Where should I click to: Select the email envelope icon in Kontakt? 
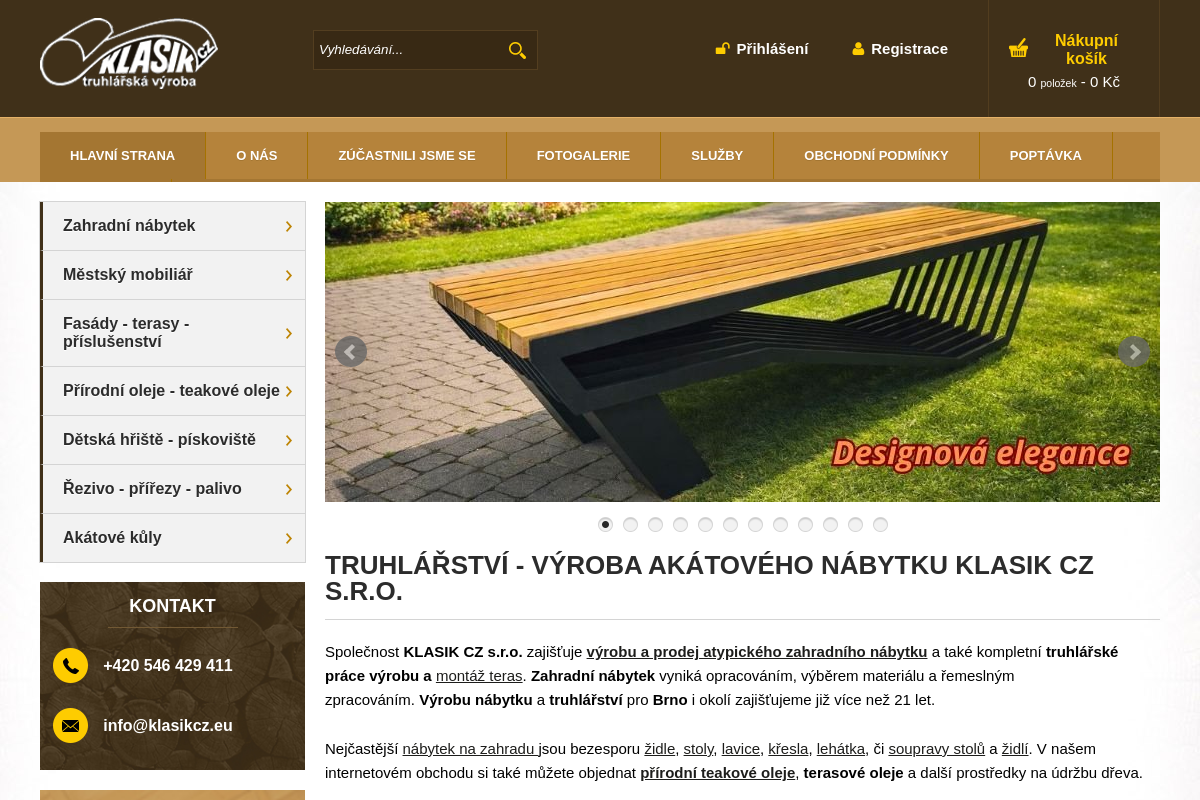click(70, 725)
